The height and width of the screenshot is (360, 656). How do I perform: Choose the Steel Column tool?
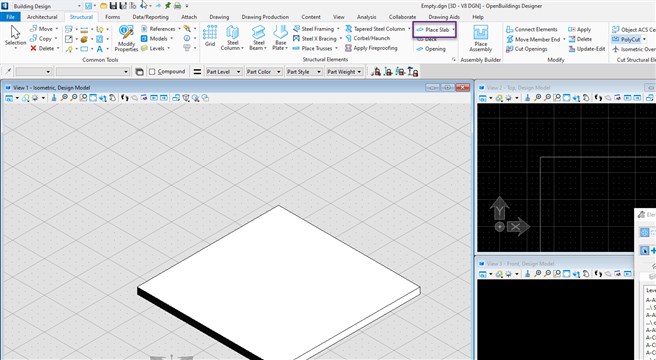click(x=232, y=38)
